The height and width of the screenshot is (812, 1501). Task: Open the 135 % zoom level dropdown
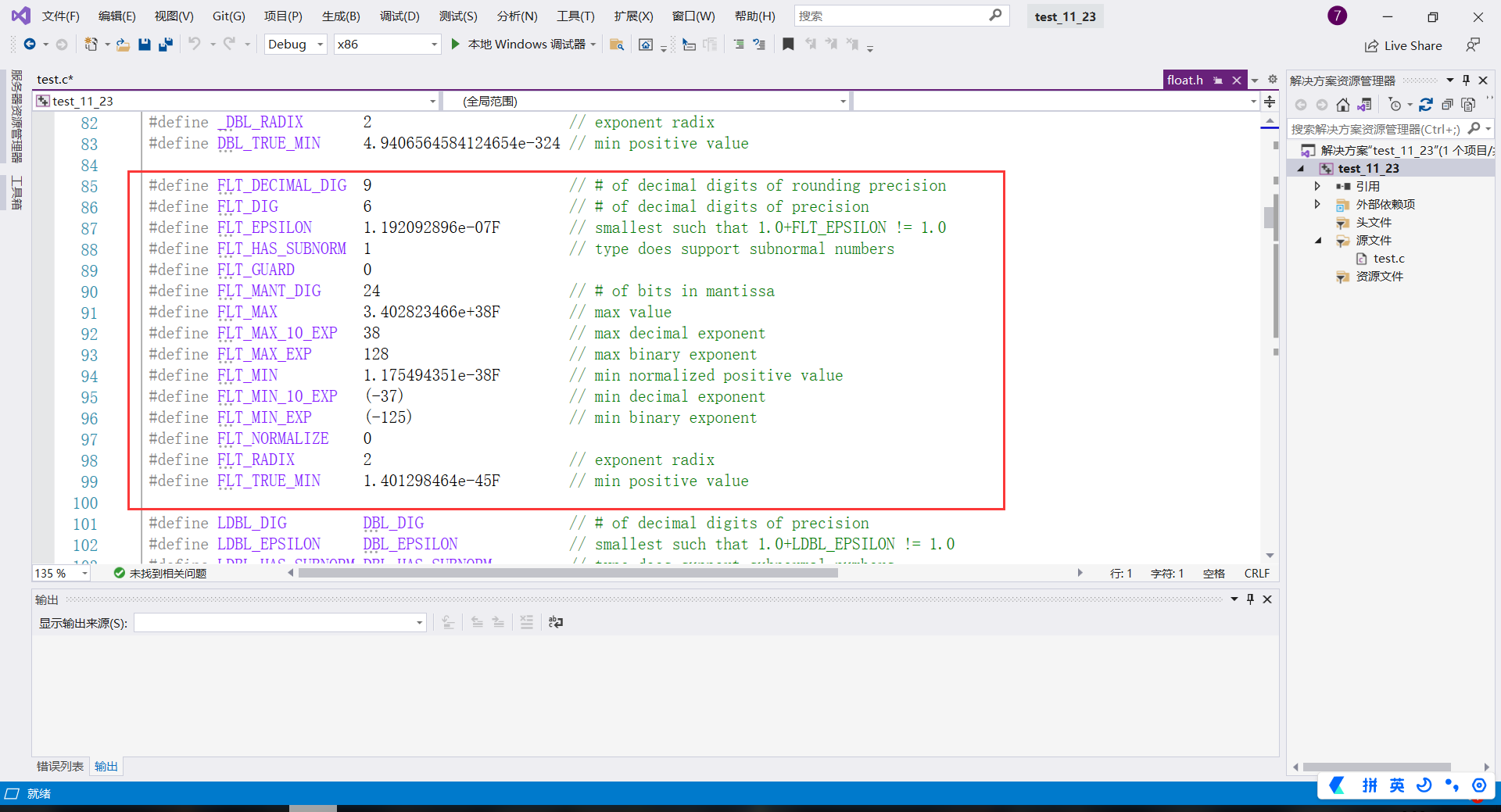point(62,574)
